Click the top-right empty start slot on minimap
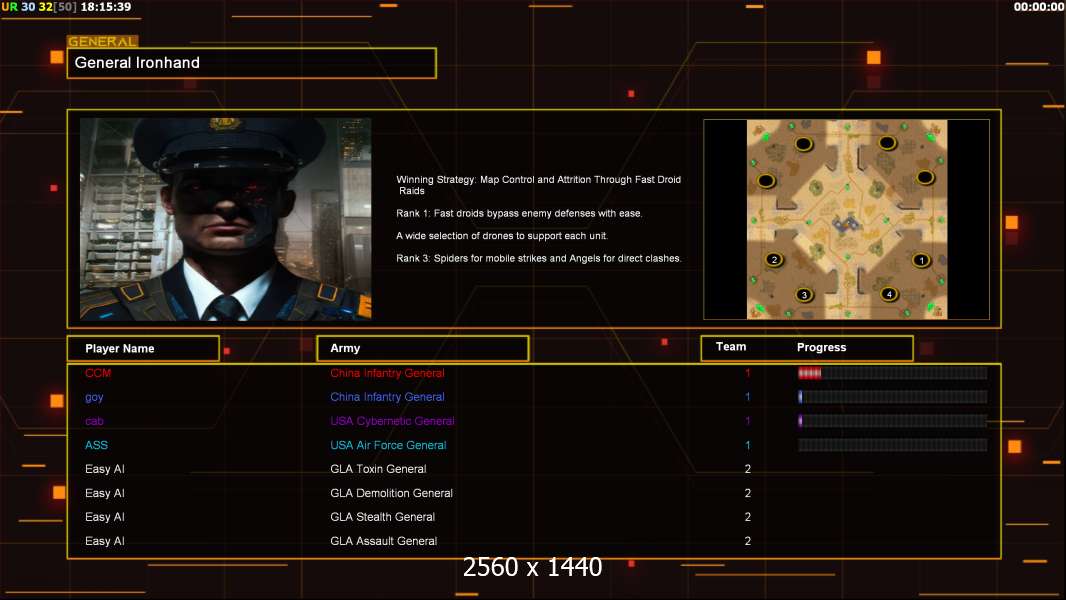This screenshot has height=600, width=1066. [x=887, y=143]
